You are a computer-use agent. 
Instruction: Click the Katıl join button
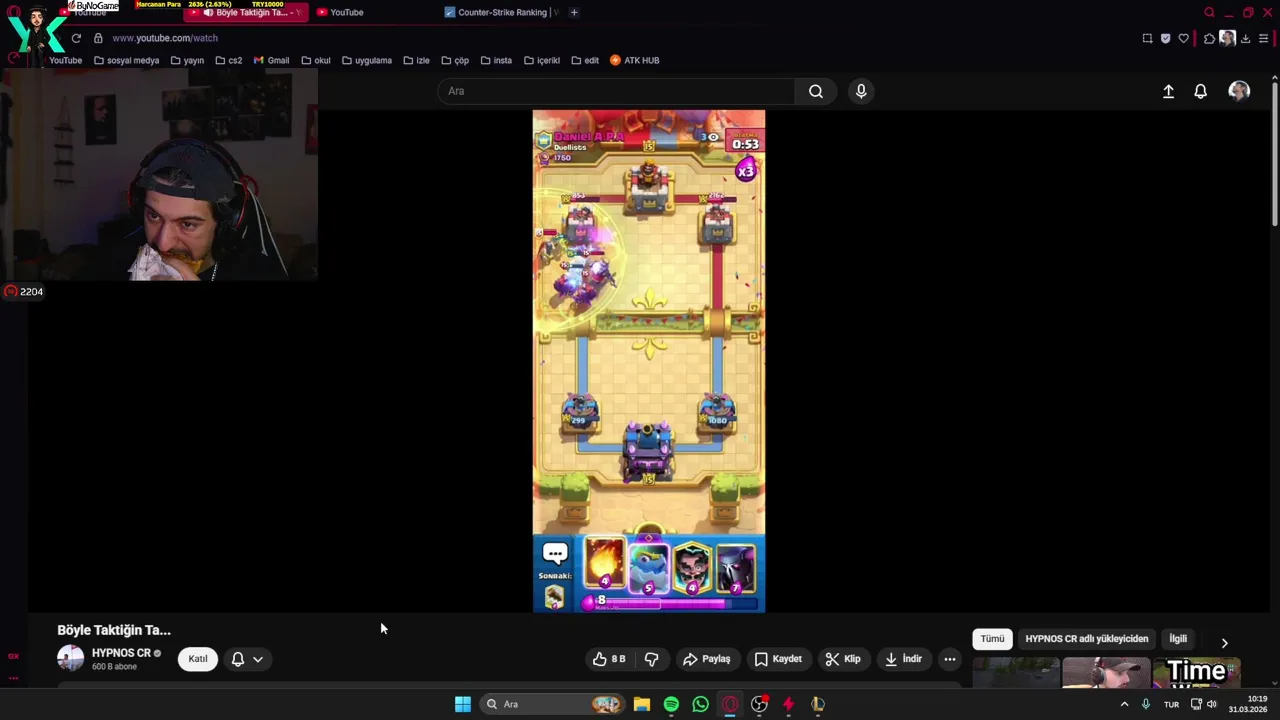pyautogui.click(x=198, y=659)
